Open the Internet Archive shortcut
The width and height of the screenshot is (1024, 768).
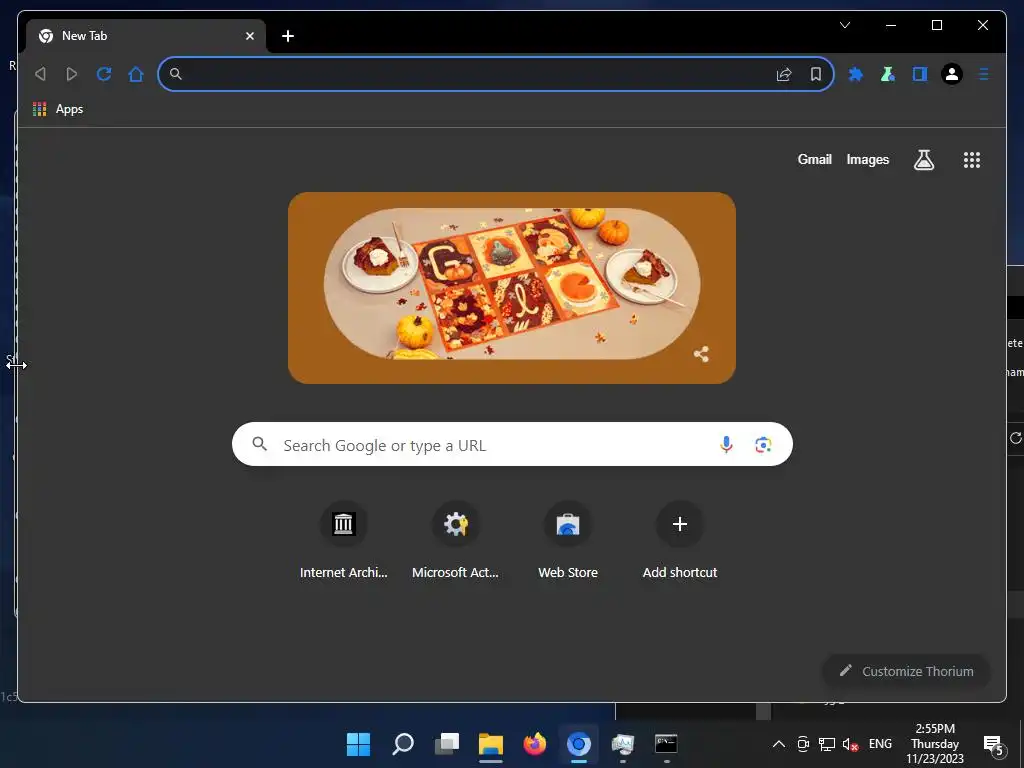tap(344, 541)
